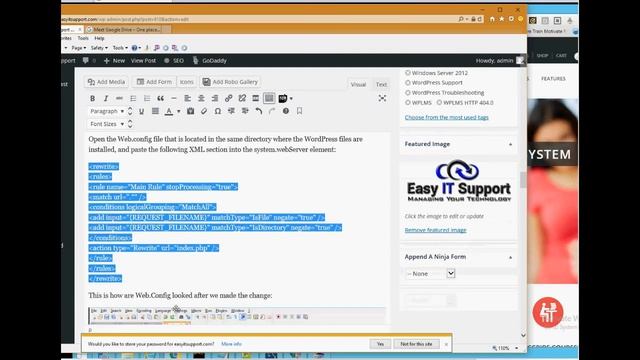Viewport: 640px width, 360px height.
Task: Open the browser Help menu
Action: point(99,38)
